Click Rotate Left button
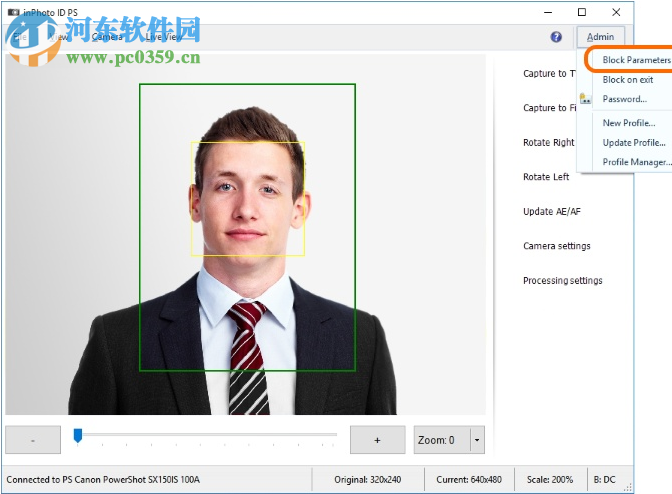This screenshot has height=494, width=672. click(x=546, y=177)
